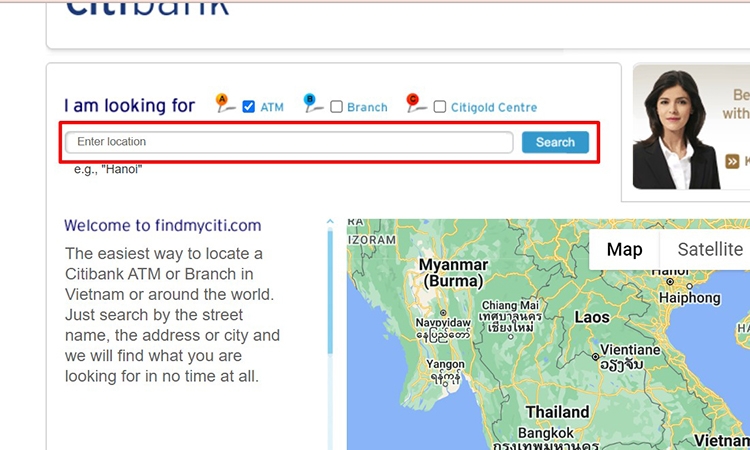750x450 pixels.
Task: Click the ATM label link
Action: (x=272, y=107)
